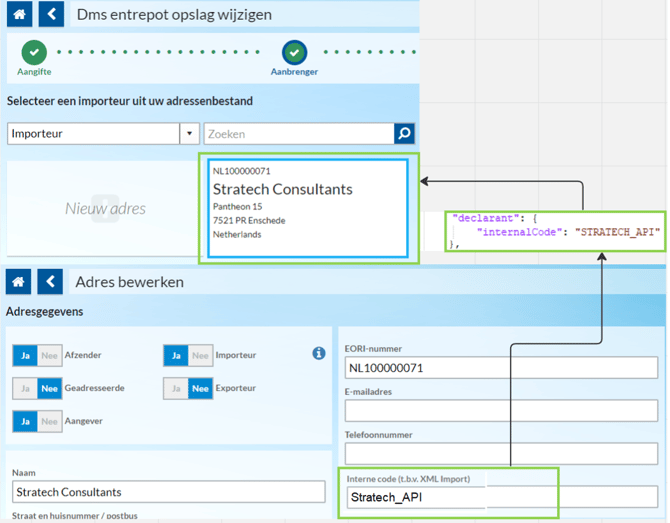Click the home icon beside Dms entrepot title

pos(20,14)
